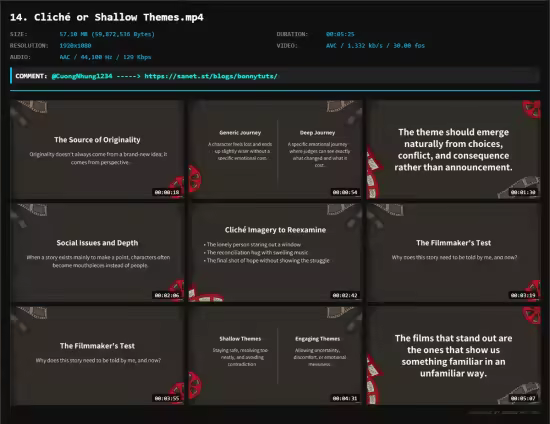Image resolution: width=550 pixels, height=424 pixels.
Task: Click the @CuongNhung1234 comment handle
Action: coord(82,76)
